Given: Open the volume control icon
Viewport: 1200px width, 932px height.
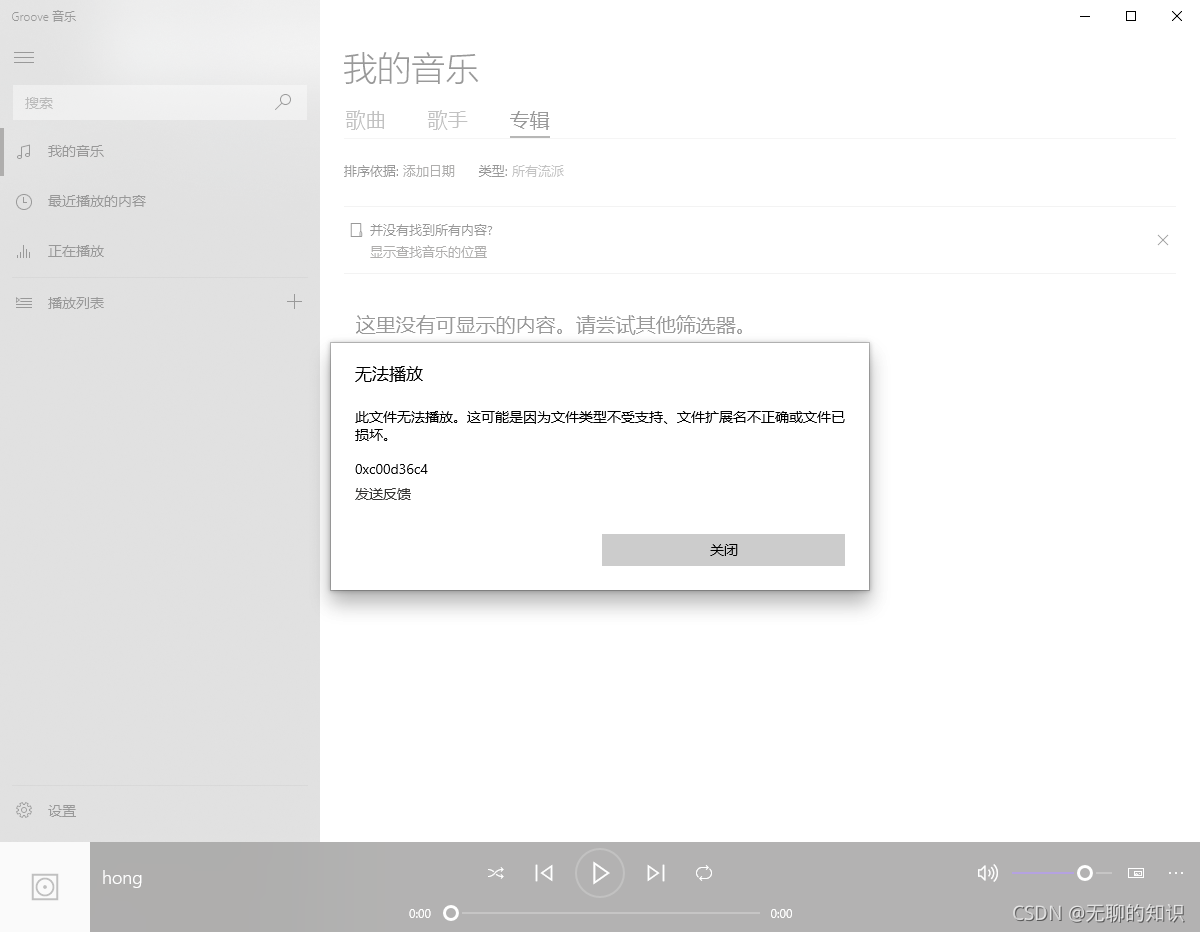Looking at the screenshot, I should (987, 873).
